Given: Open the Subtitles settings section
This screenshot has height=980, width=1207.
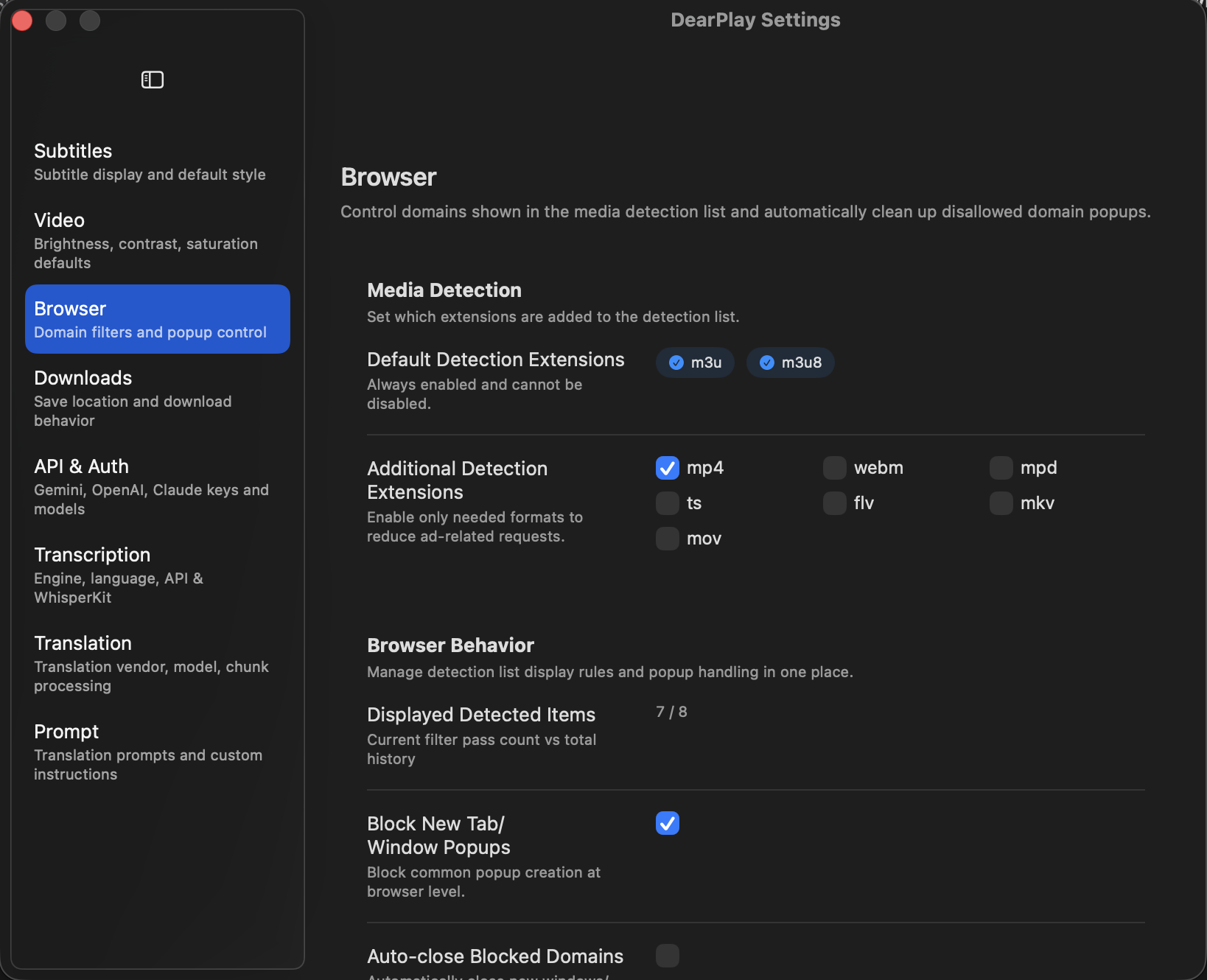Looking at the screenshot, I should 158,161.
